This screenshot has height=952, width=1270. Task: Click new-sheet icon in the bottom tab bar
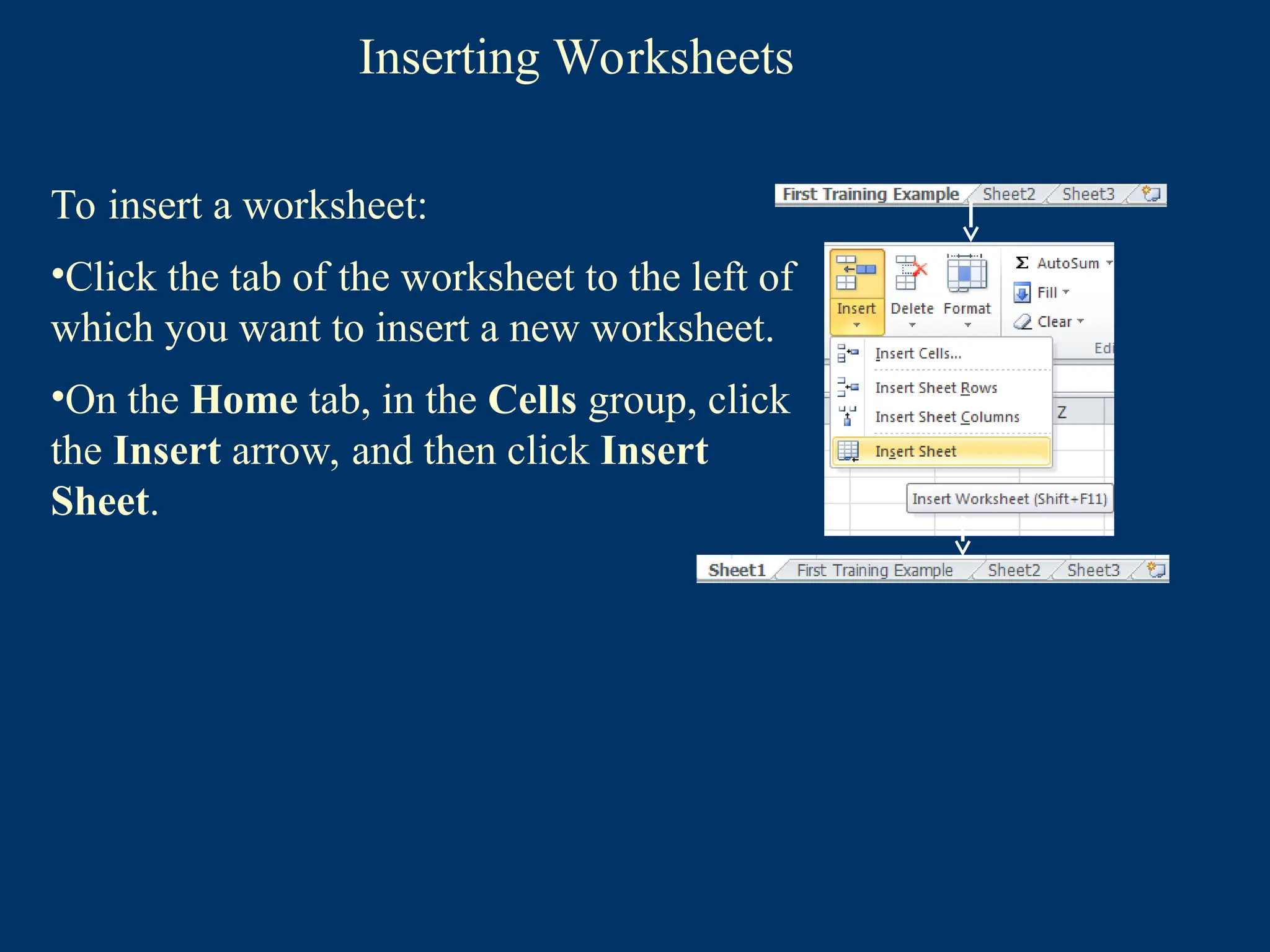click(1157, 569)
